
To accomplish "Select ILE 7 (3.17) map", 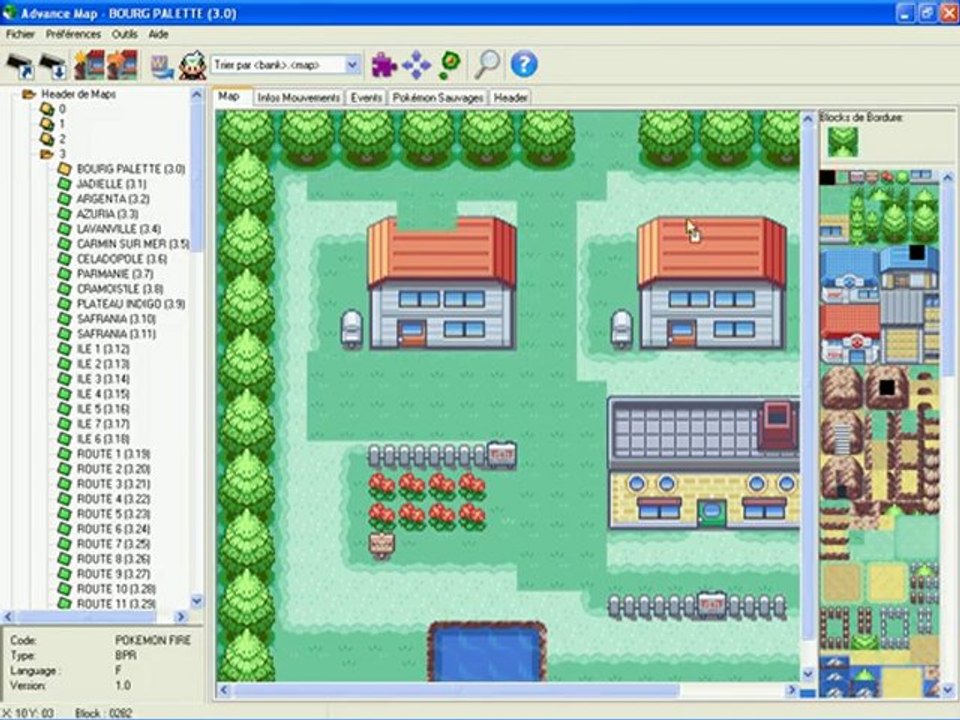I will click(103, 424).
